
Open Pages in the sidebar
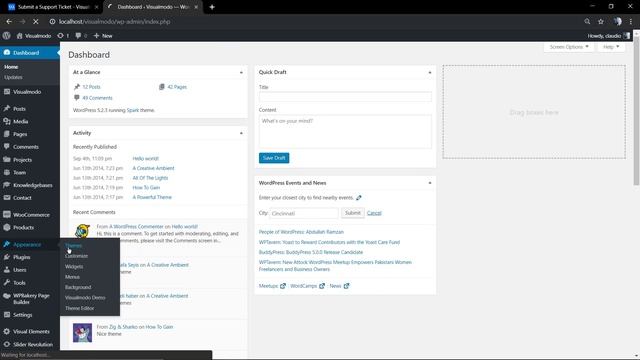tap(20, 134)
